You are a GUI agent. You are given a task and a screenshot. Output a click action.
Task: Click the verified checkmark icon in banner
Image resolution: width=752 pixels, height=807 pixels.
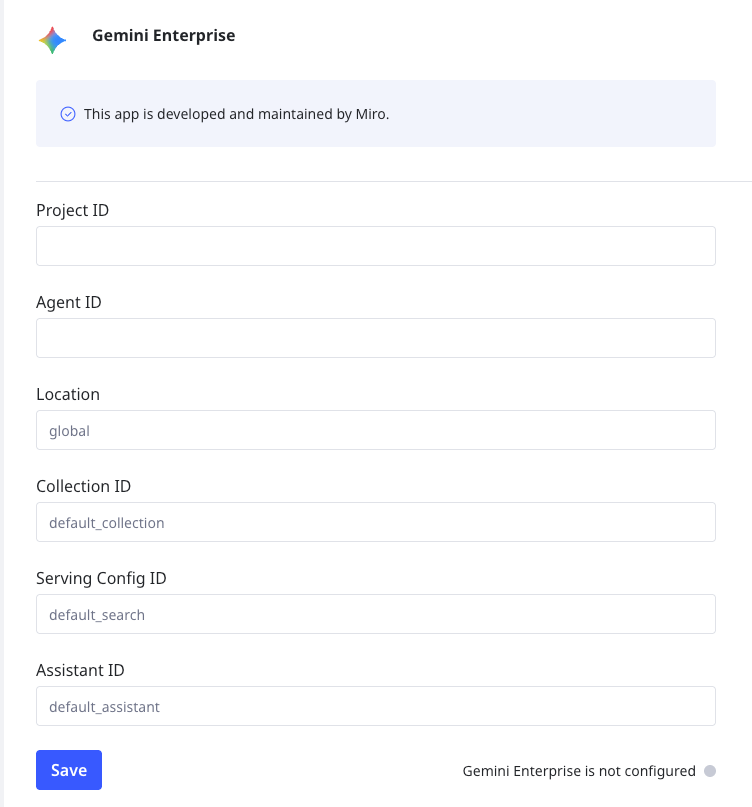coord(68,114)
